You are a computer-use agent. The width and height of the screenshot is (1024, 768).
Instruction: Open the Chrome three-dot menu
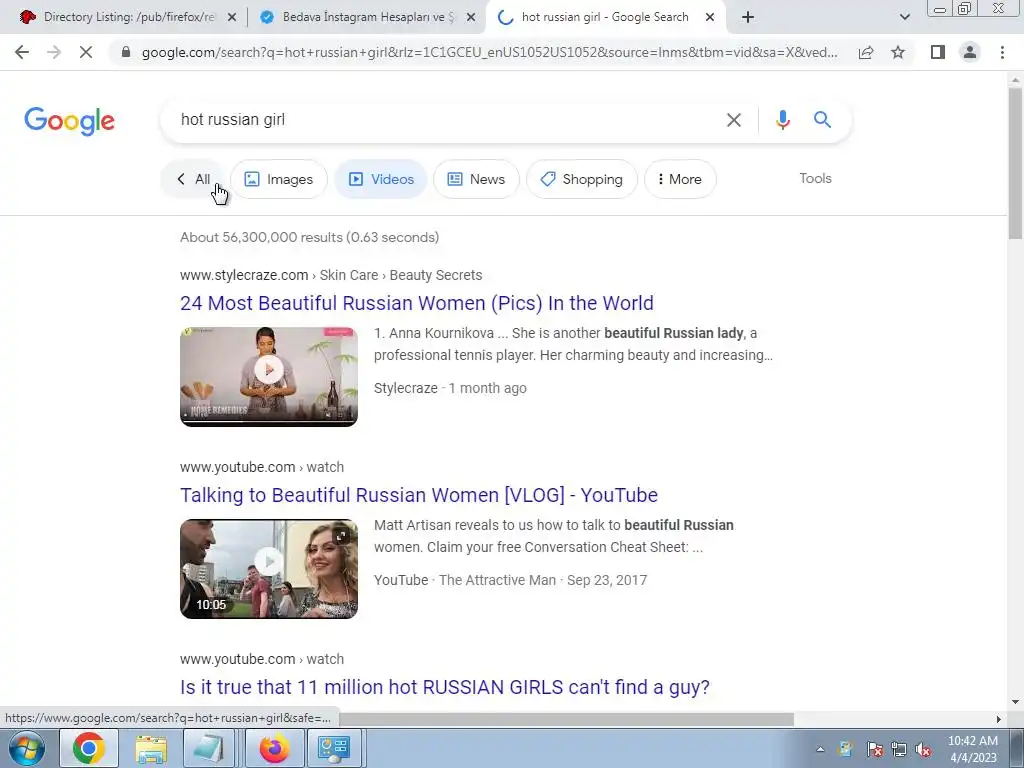[x=1002, y=52]
